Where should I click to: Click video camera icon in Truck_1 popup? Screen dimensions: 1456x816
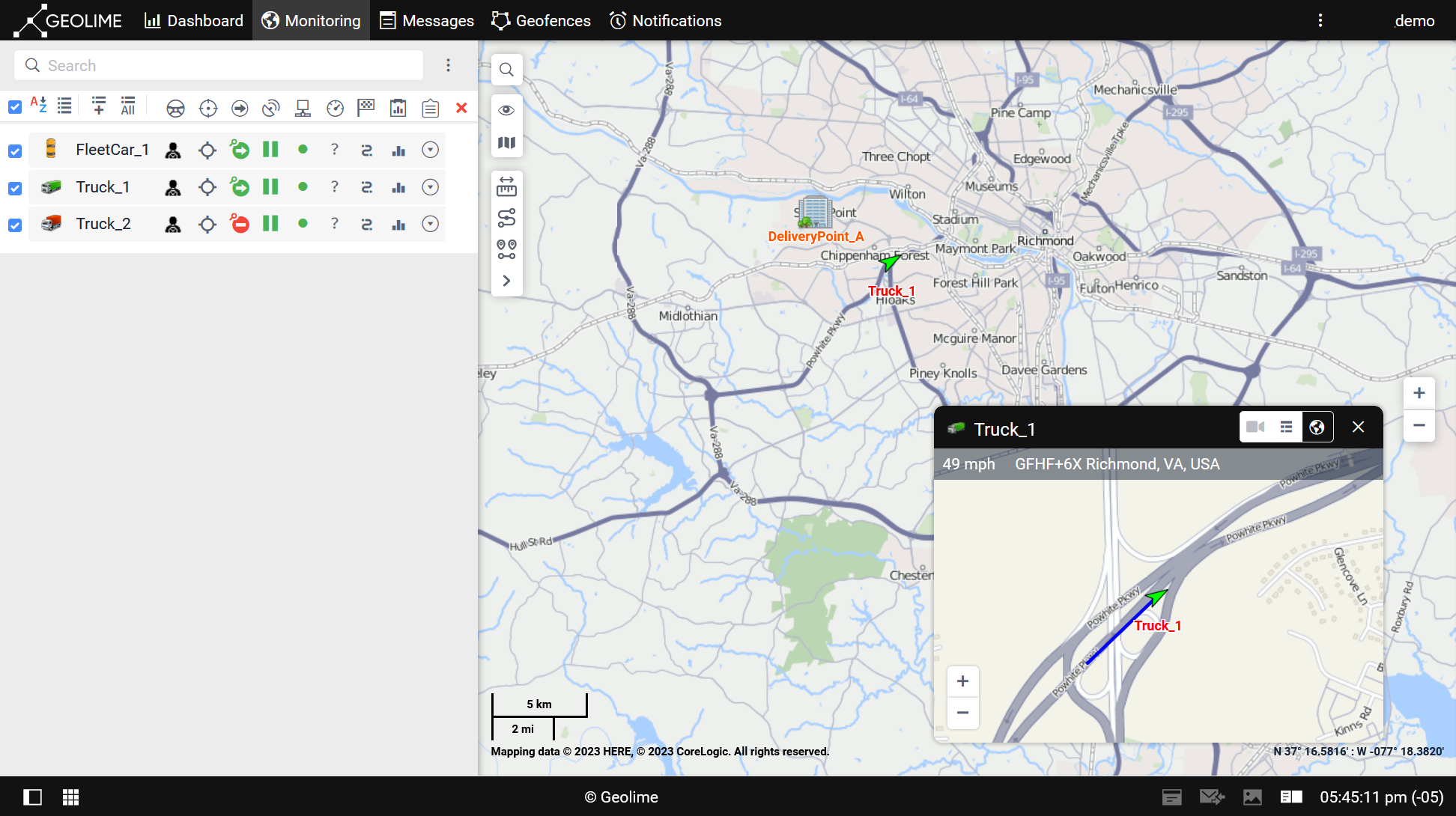[x=1256, y=427]
